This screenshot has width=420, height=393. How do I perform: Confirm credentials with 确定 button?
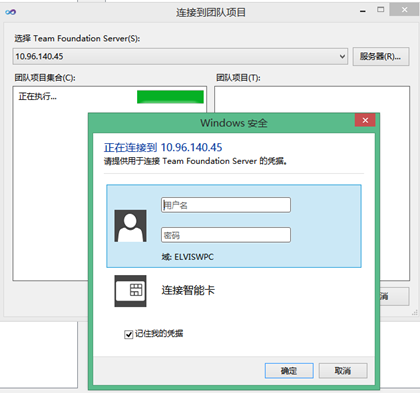click(x=289, y=371)
